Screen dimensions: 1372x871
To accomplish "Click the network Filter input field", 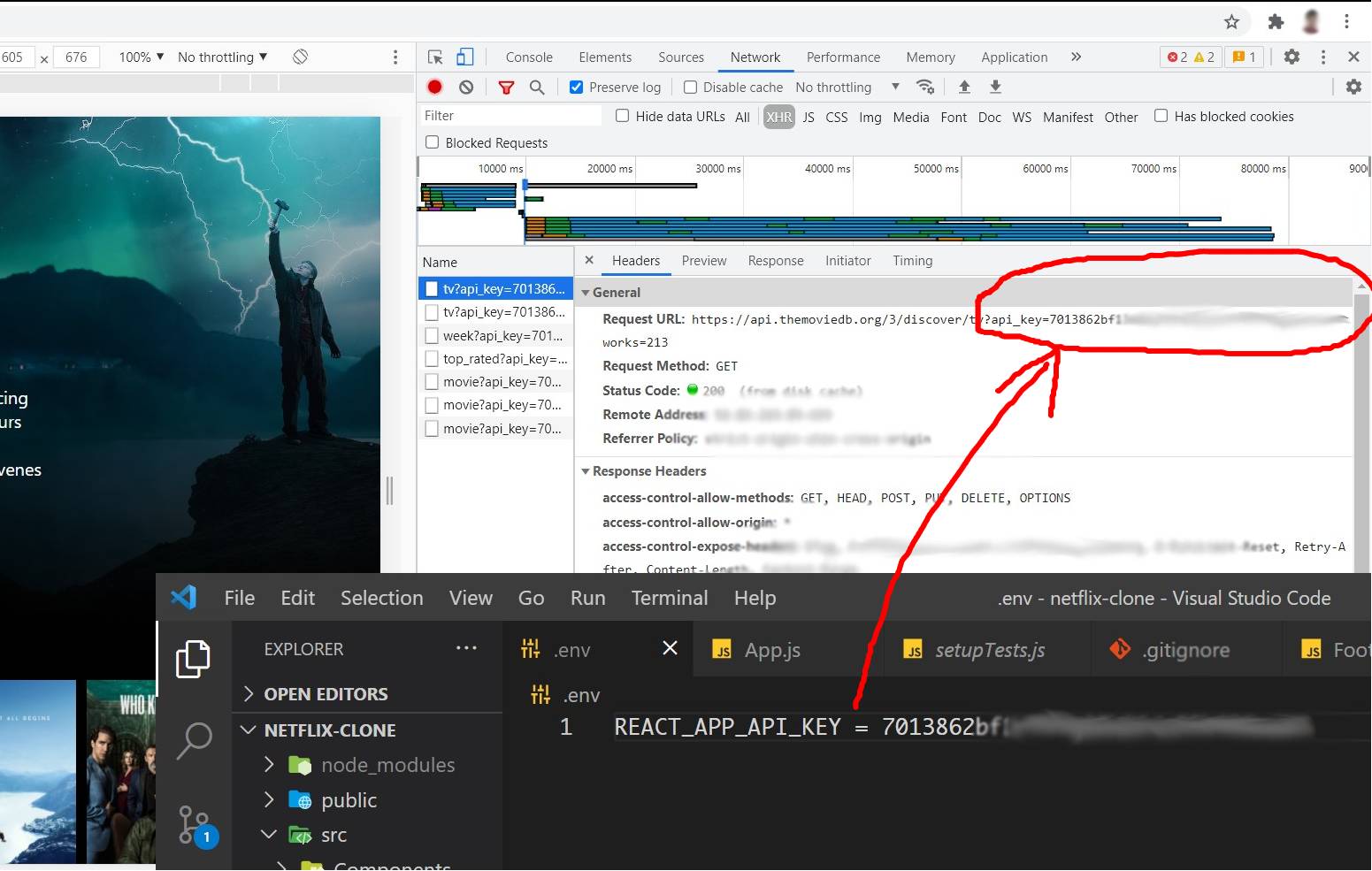I will (510, 116).
